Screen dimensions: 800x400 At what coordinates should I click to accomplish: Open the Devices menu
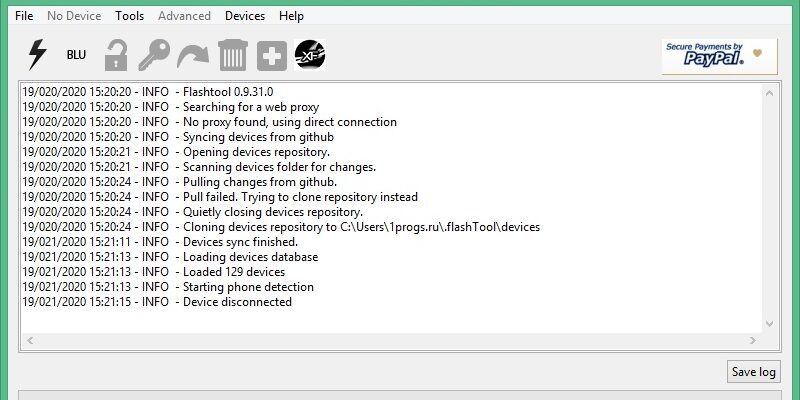[x=245, y=16]
